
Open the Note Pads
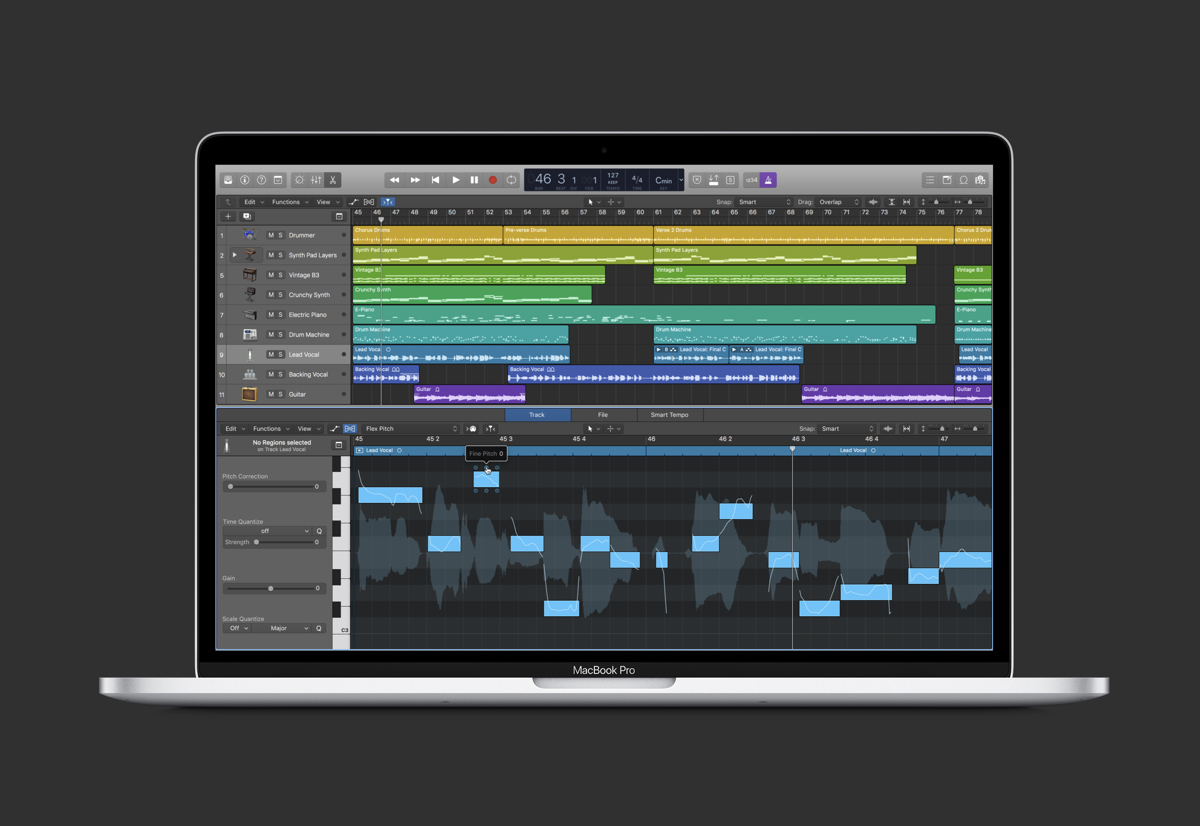point(947,180)
